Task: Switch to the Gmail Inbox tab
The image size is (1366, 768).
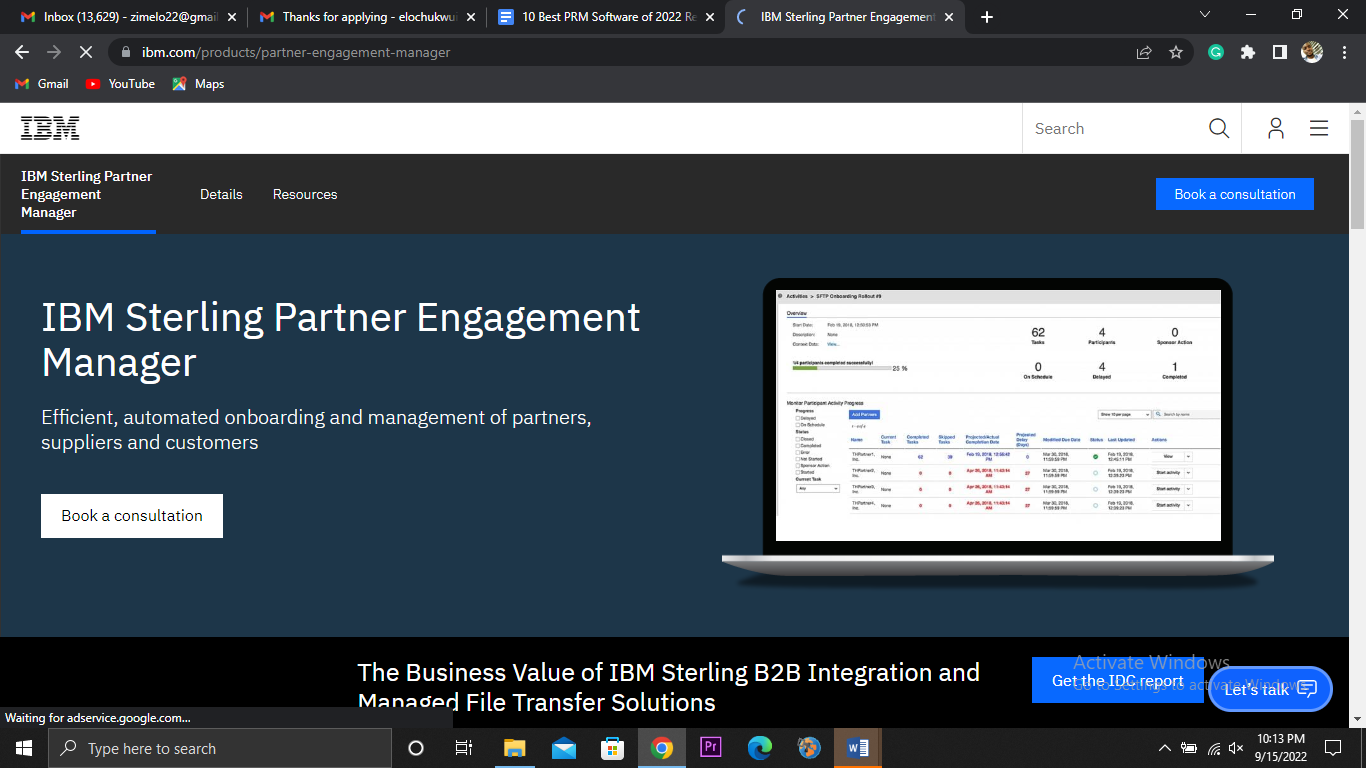Action: (x=129, y=17)
